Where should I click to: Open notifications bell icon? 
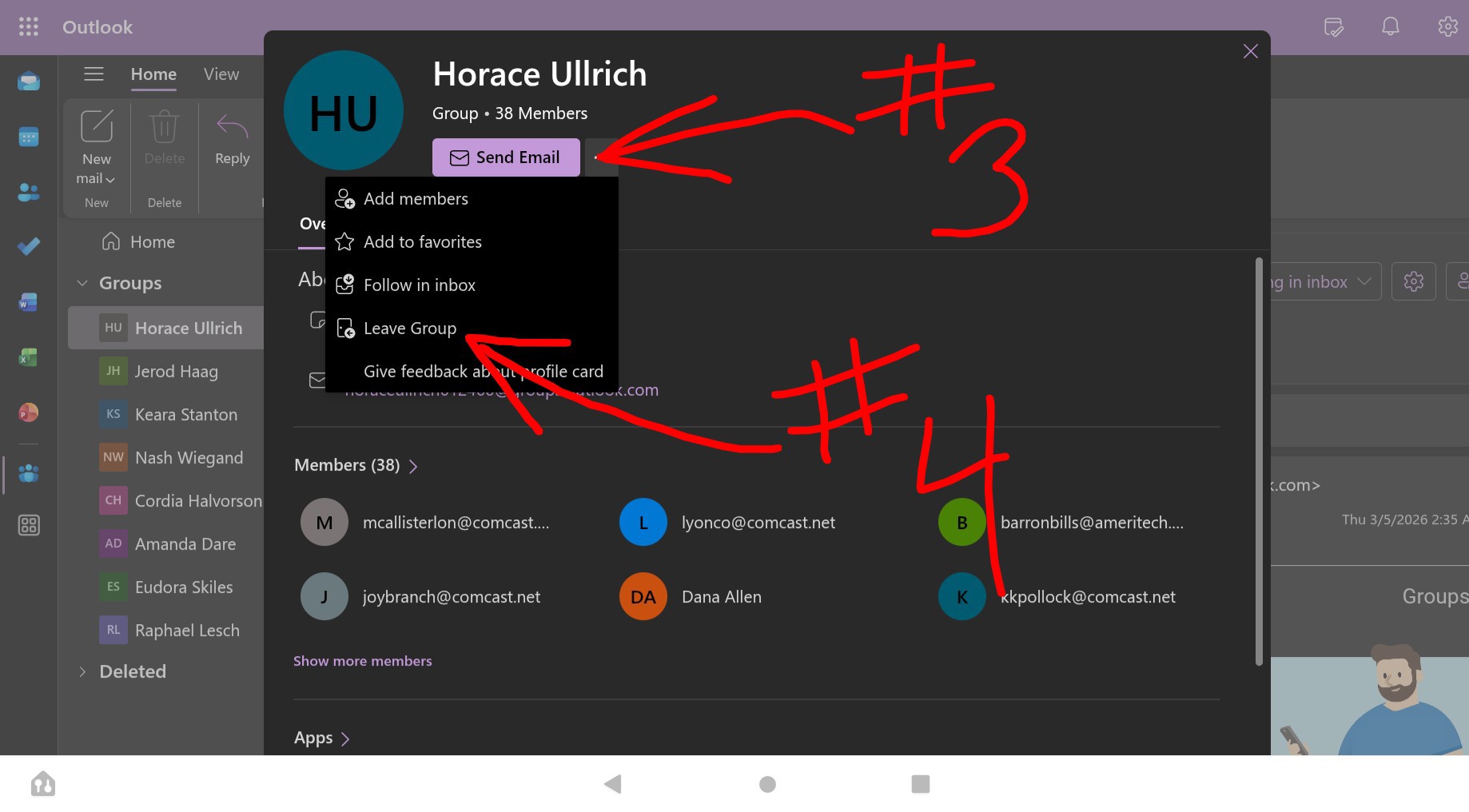click(x=1391, y=27)
